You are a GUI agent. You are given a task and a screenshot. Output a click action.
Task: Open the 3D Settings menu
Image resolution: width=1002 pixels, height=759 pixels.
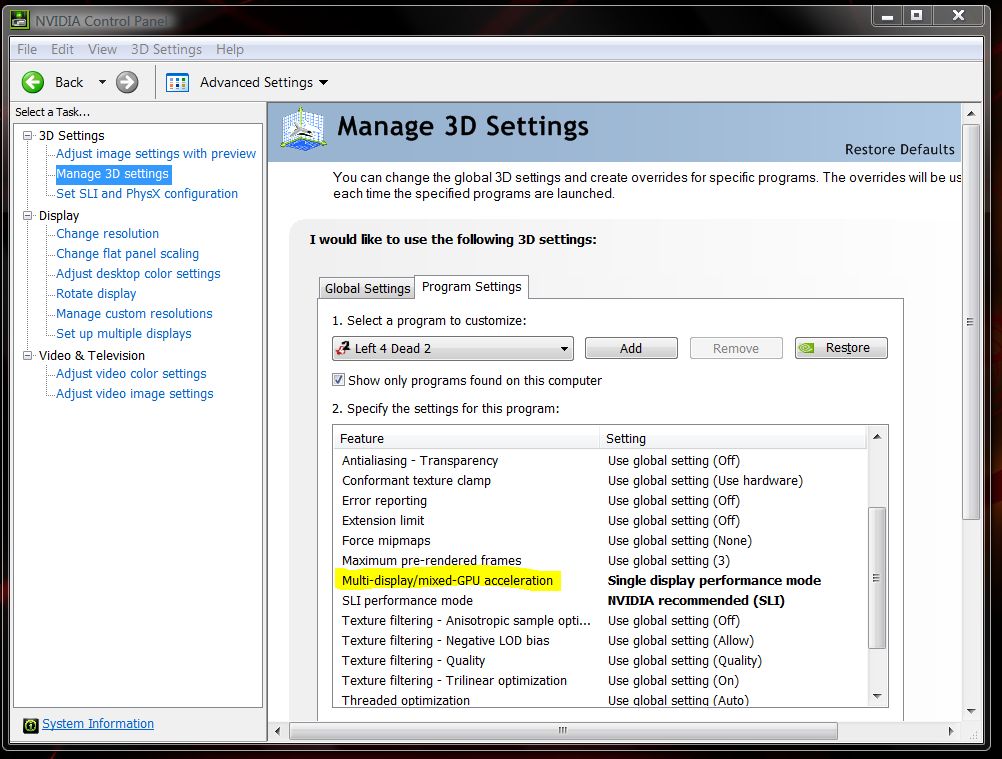coord(166,49)
